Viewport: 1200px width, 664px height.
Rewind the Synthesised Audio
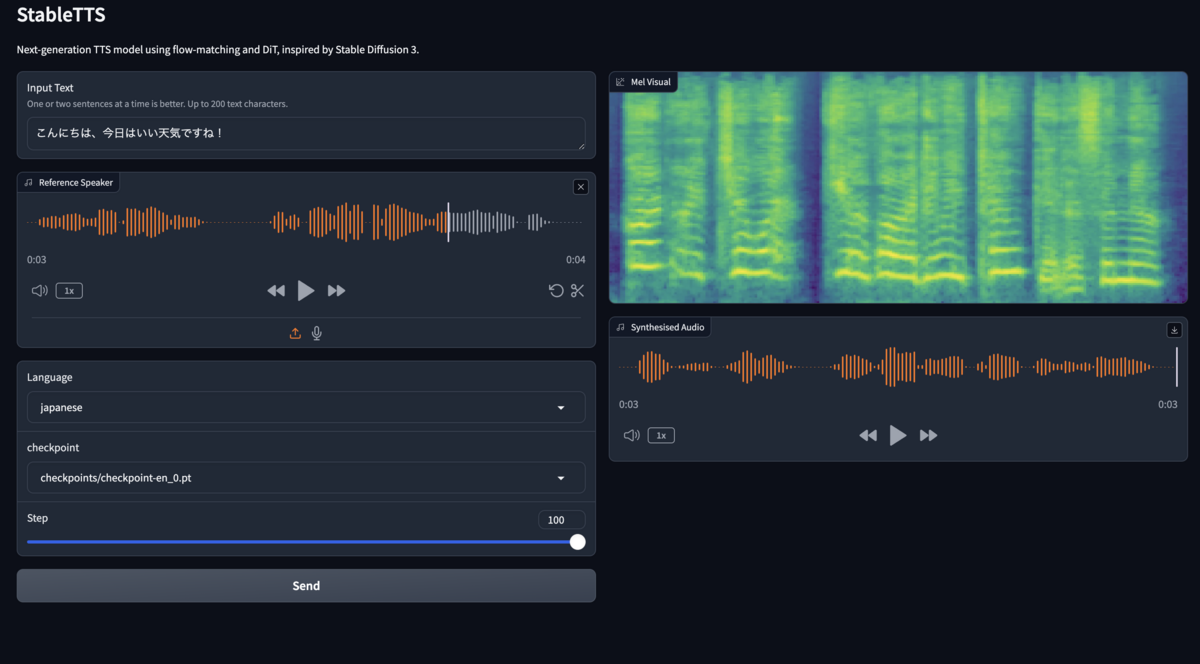coord(868,436)
